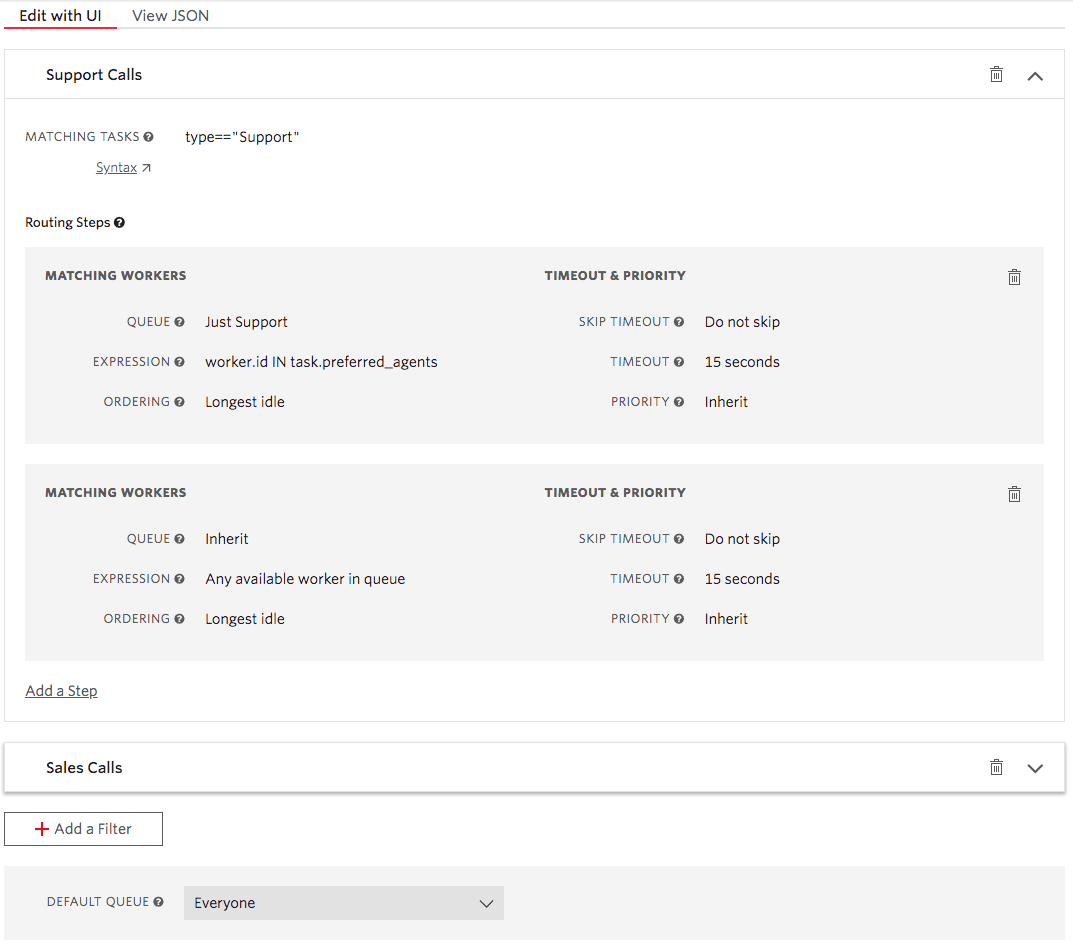Open the MATCHING TASKS help tooltip

click(148, 136)
